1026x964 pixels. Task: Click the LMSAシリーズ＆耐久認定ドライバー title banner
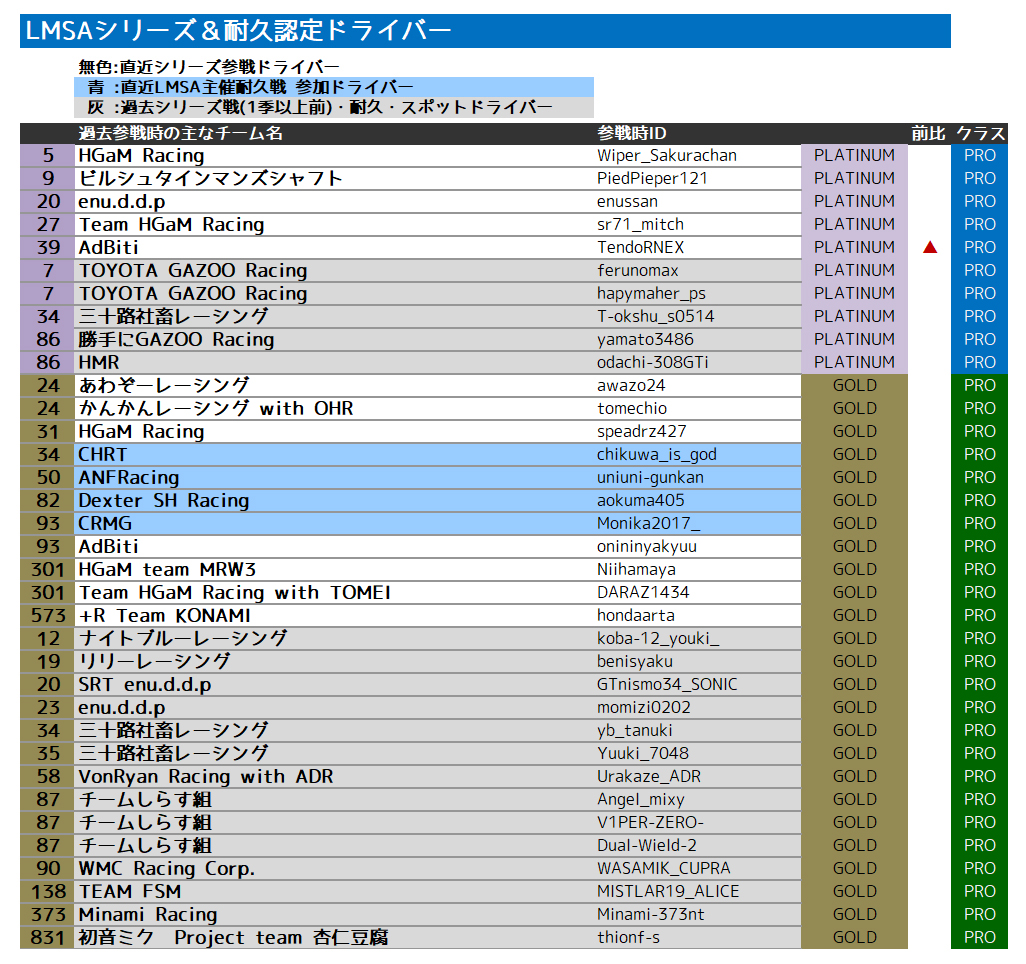[485, 31]
